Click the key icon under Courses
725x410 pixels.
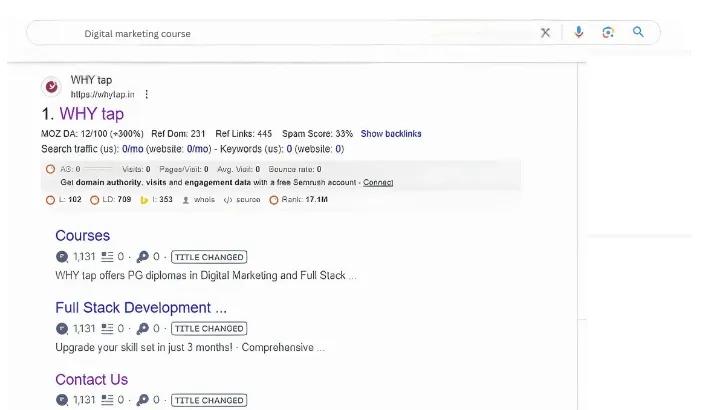[142, 257]
